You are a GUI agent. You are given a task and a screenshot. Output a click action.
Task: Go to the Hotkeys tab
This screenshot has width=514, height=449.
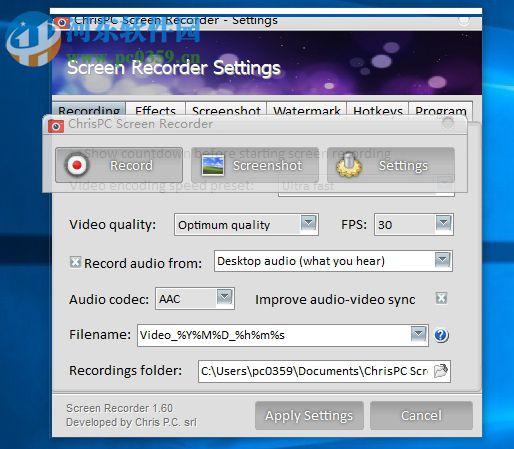click(378, 110)
